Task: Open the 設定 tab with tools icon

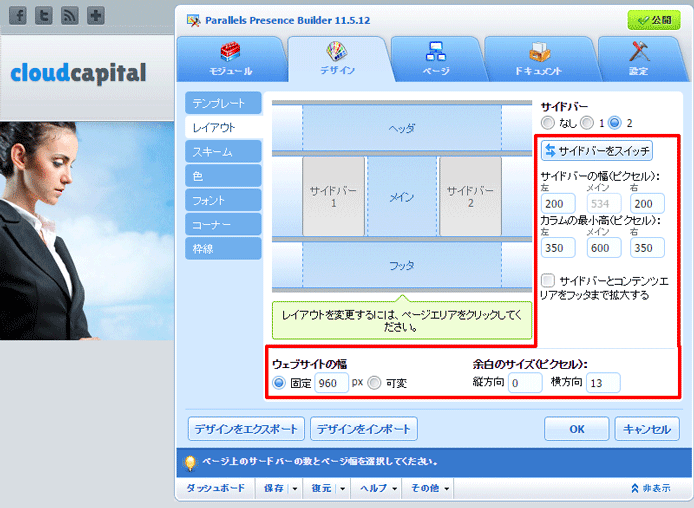Action: click(637, 59)
